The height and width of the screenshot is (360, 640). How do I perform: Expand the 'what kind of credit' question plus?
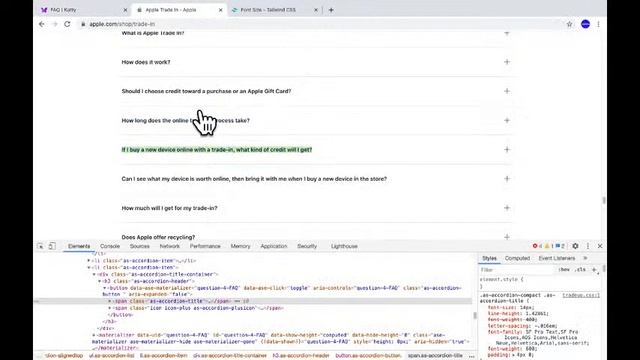coord(507,149)
